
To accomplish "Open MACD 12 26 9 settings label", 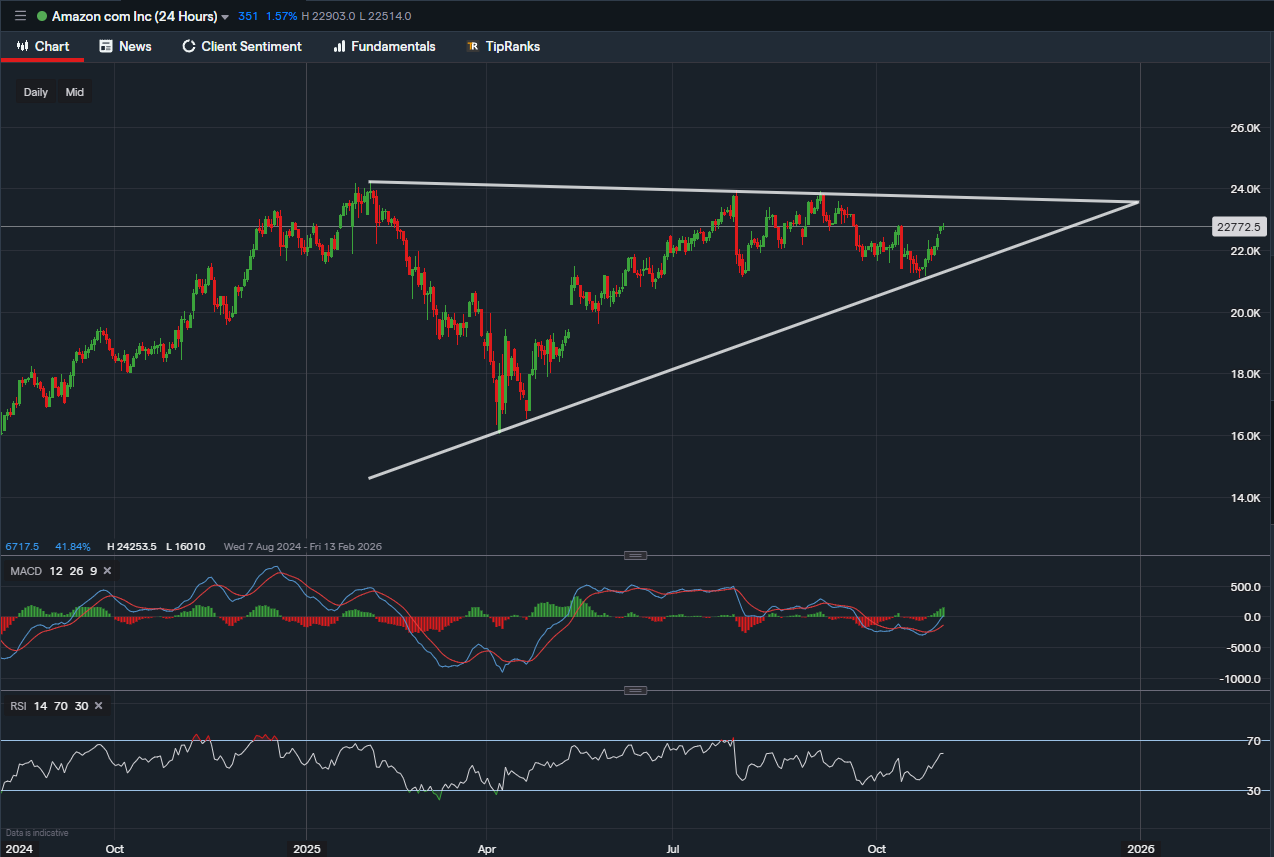I will coord(54,570).
